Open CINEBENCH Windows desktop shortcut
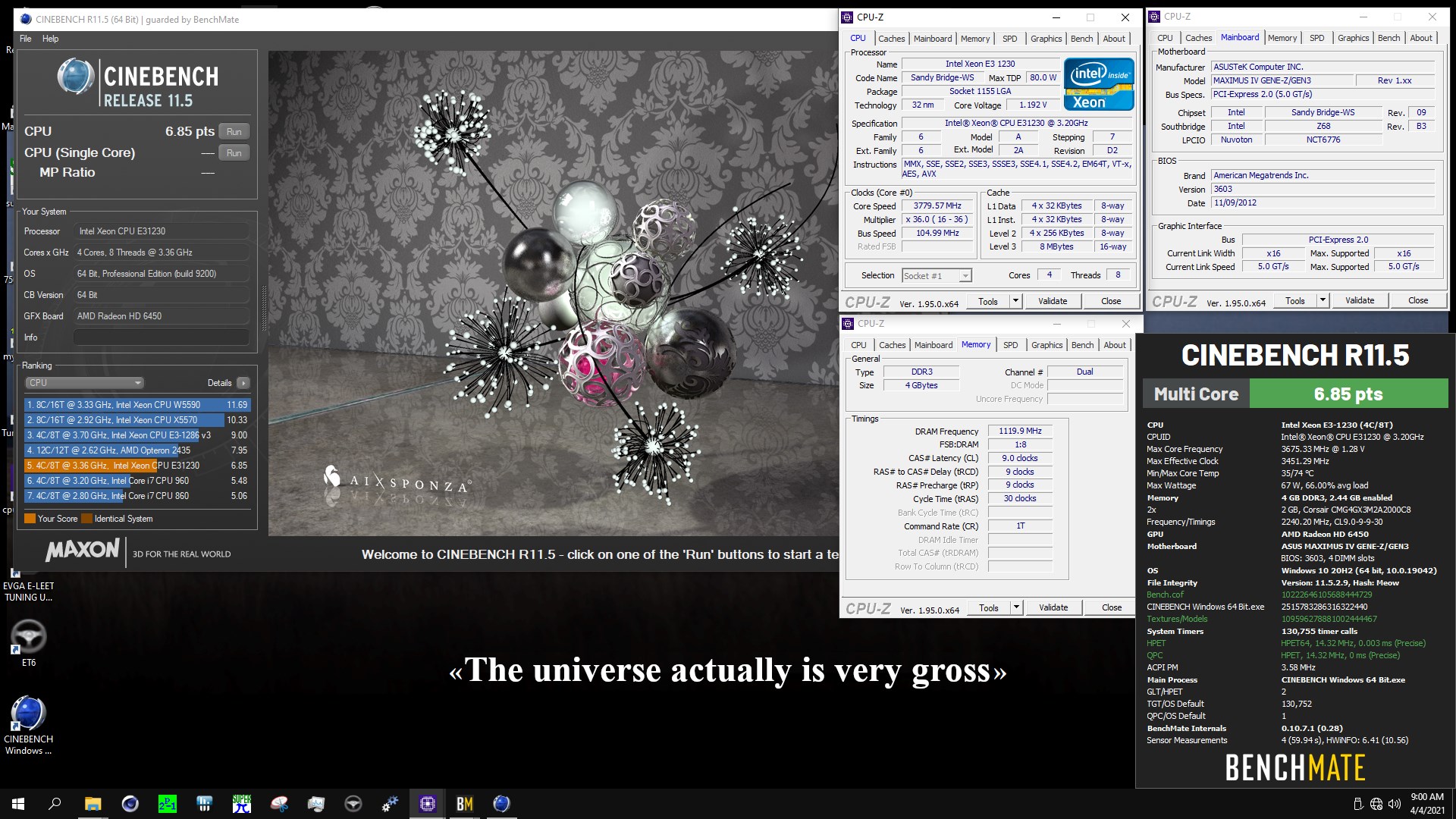1456x819 pixels. 28,726
